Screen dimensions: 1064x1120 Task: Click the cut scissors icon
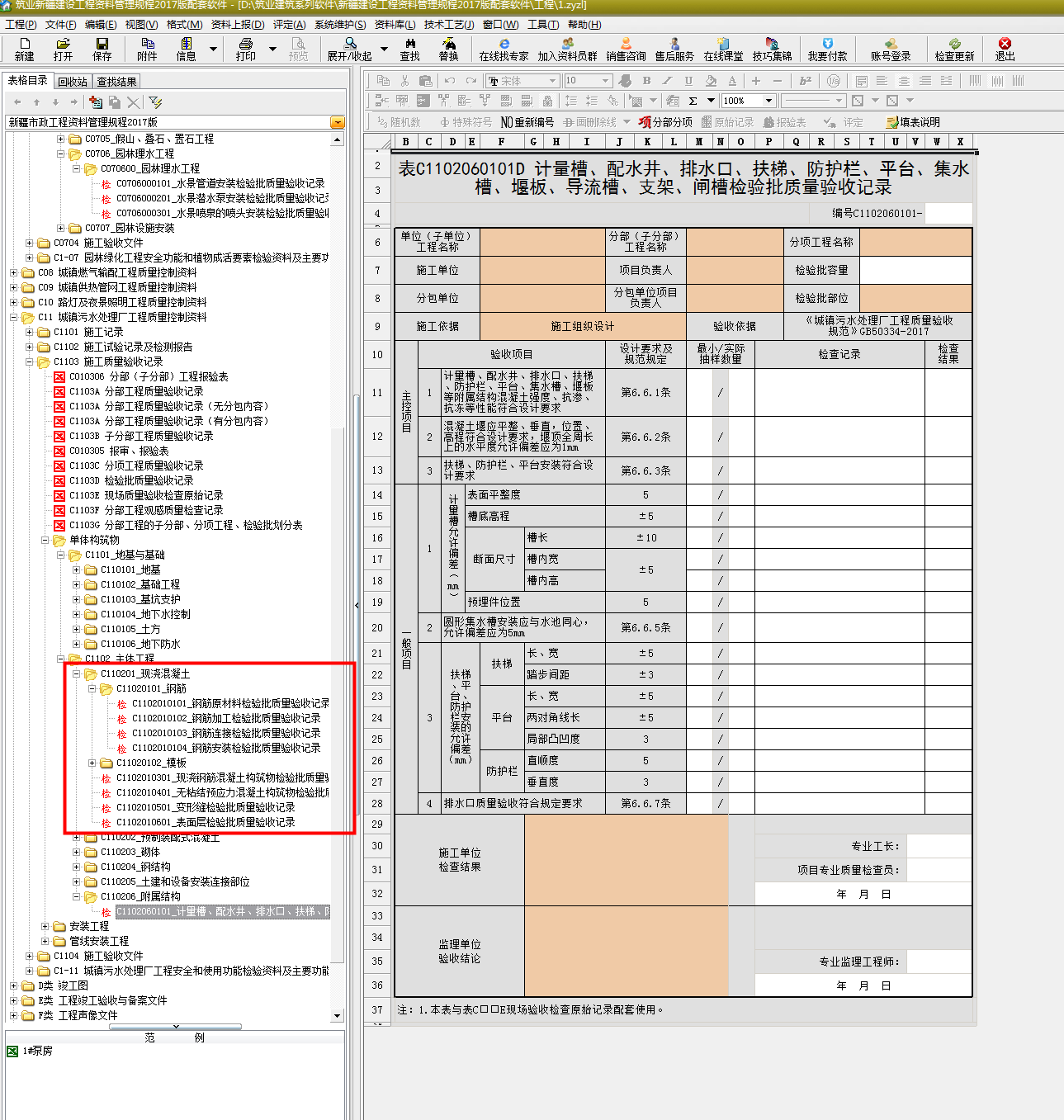click(404, 81)
